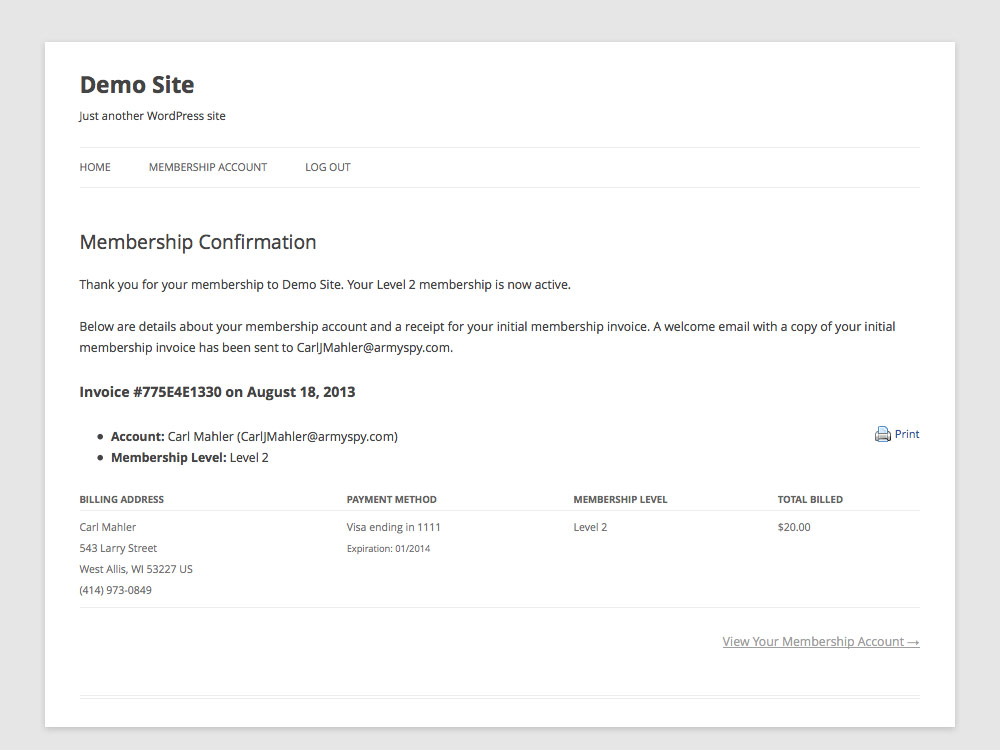Image resolution: width=1000 pixels, height=750 pixels.
Task: Click the Print icon next to Print label
Action: pyautogui.click(x=881, y=433)
